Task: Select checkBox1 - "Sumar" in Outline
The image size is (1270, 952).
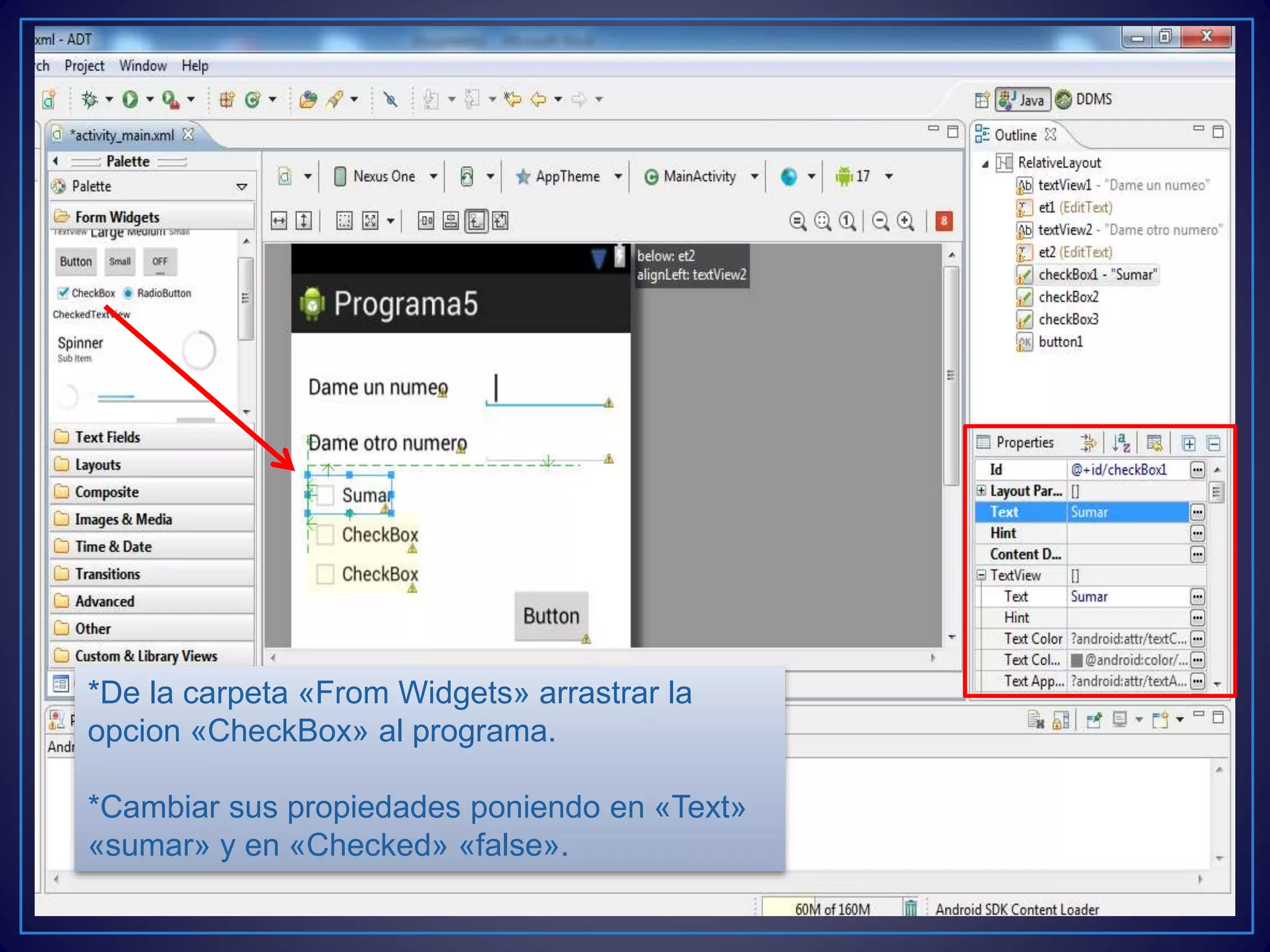Action: [x=1086, y=275]
